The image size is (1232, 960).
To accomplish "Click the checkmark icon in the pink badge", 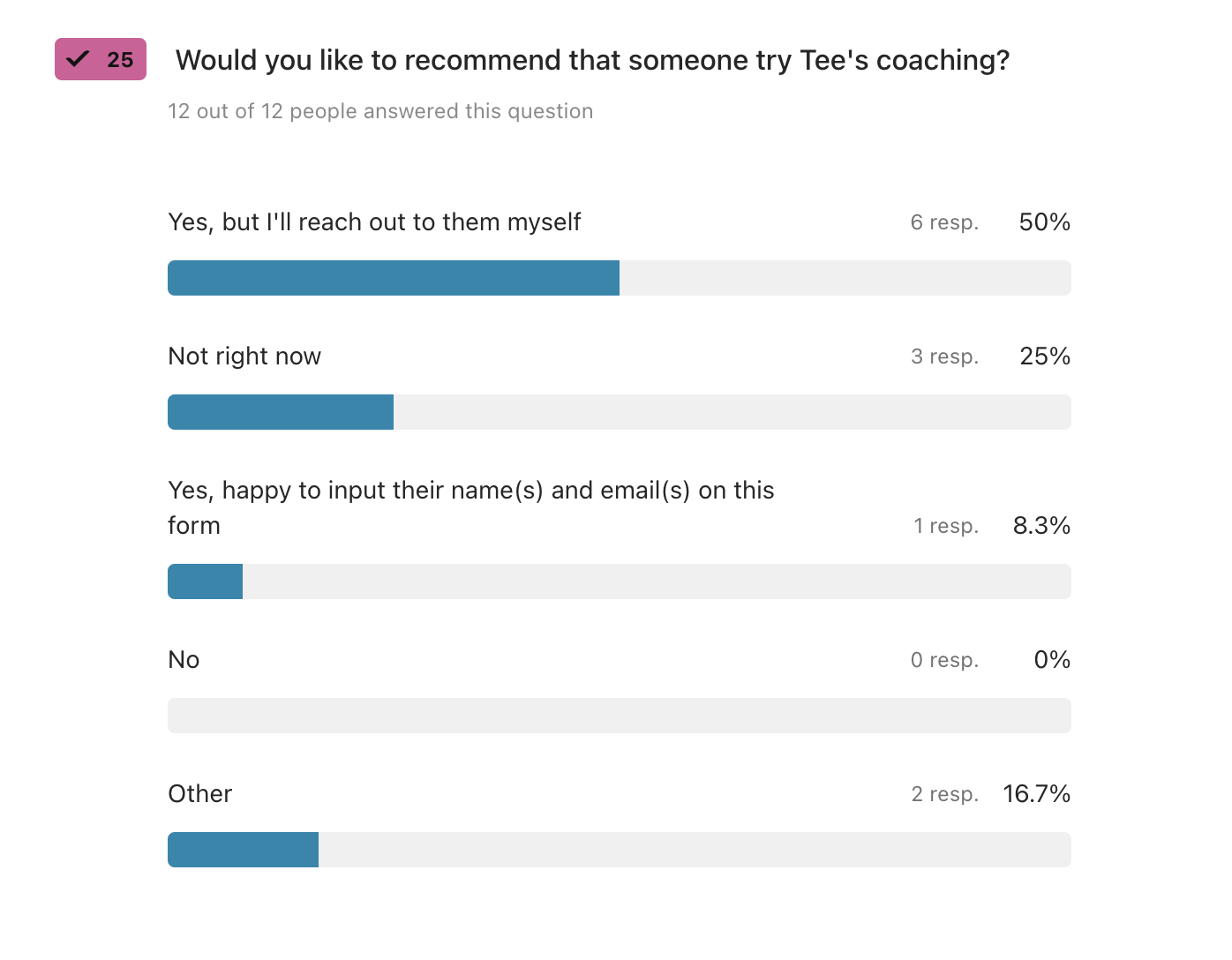I will coord(79,59).
